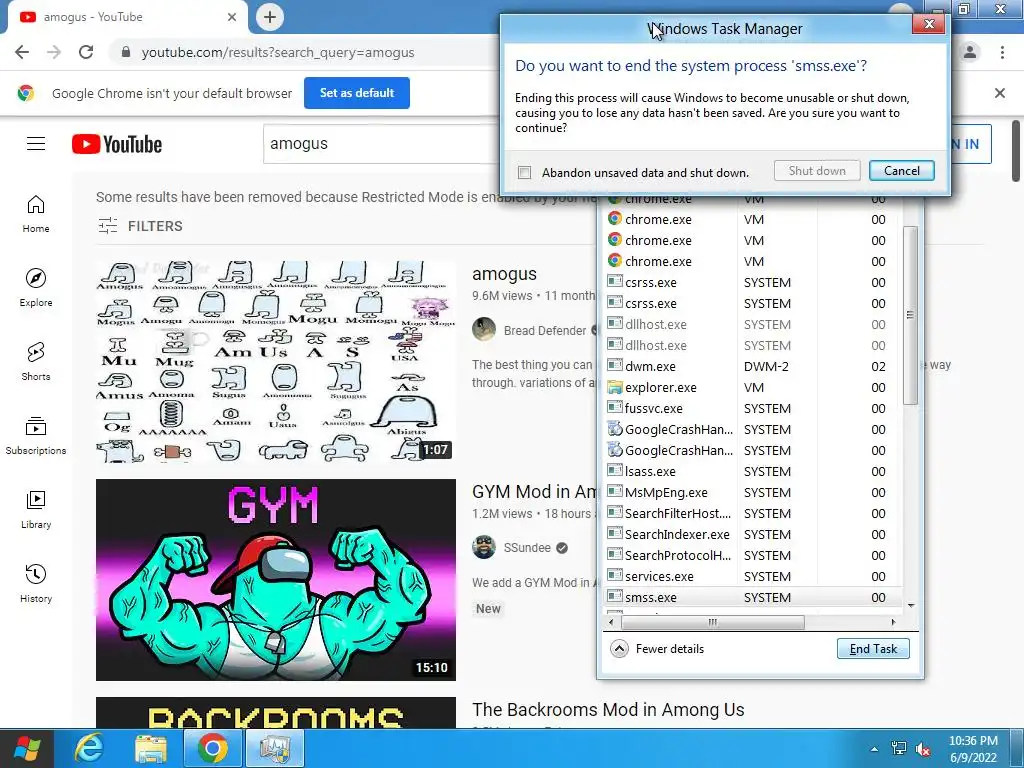The image size is (1024, 768).
Task: Click 'The Backrooms Mod in Among Us' title
Action: point(608,709)
